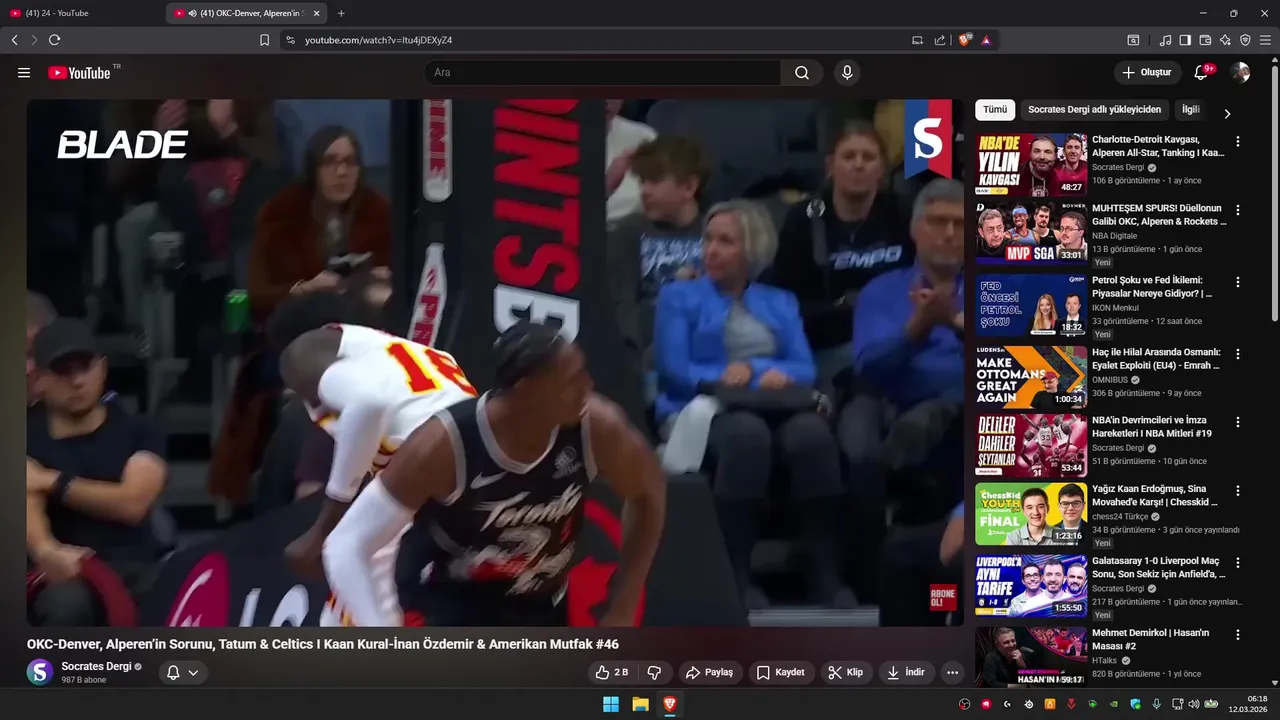This screenshot has height=720, width=1280.
Task: Dislike the video with thumbs-down
Action: point(654,673)
